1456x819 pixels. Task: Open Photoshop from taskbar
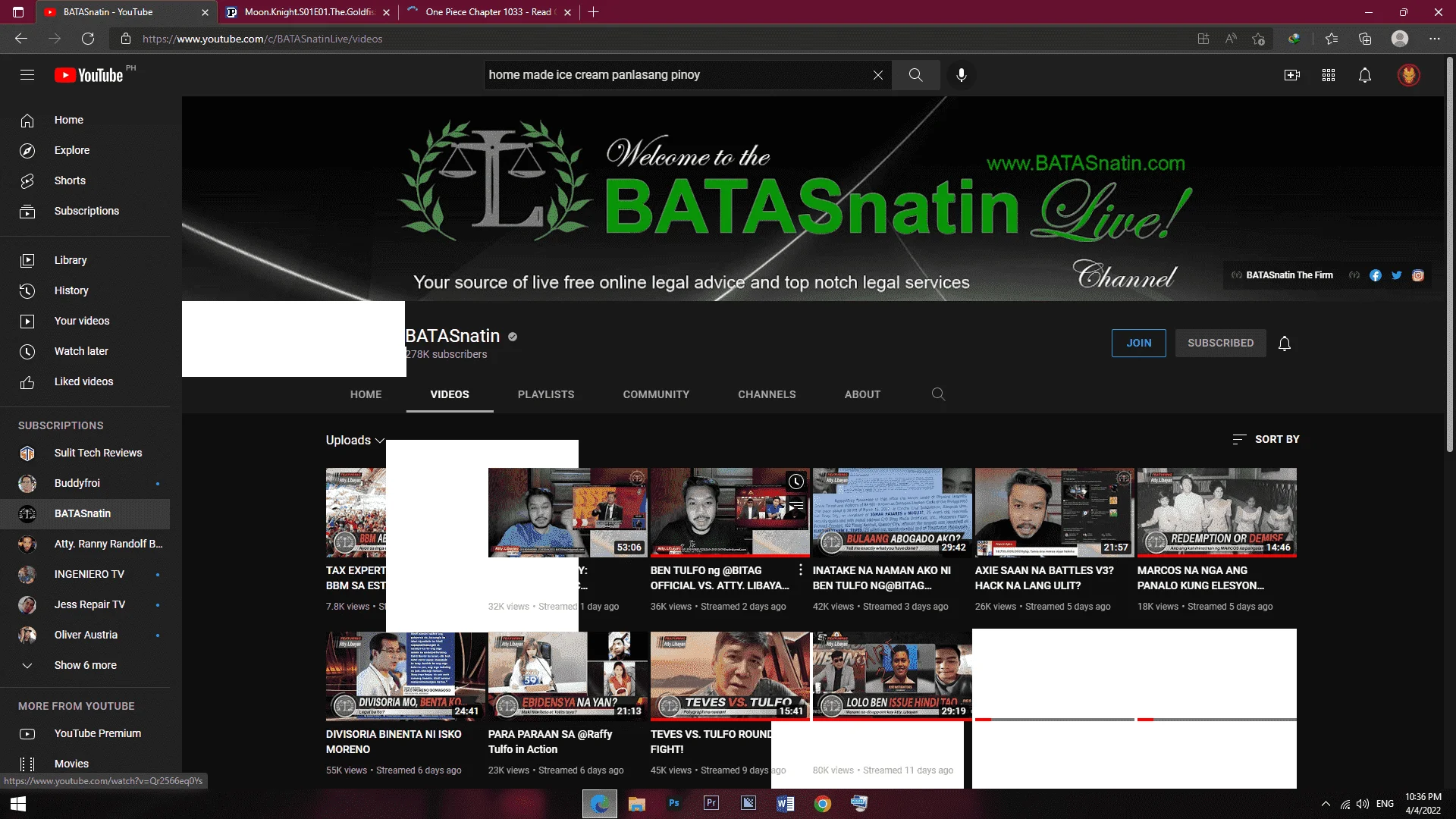point(674,804)
